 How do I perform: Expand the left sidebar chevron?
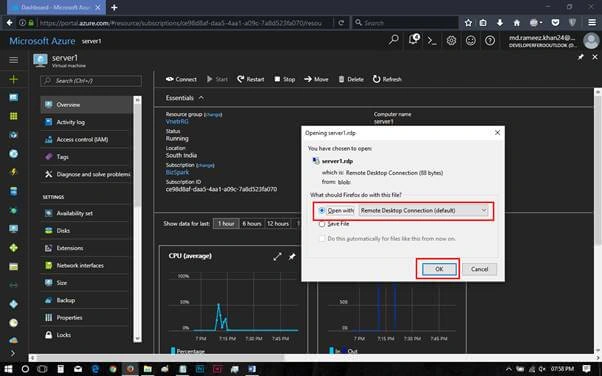[x=13, y=353]
